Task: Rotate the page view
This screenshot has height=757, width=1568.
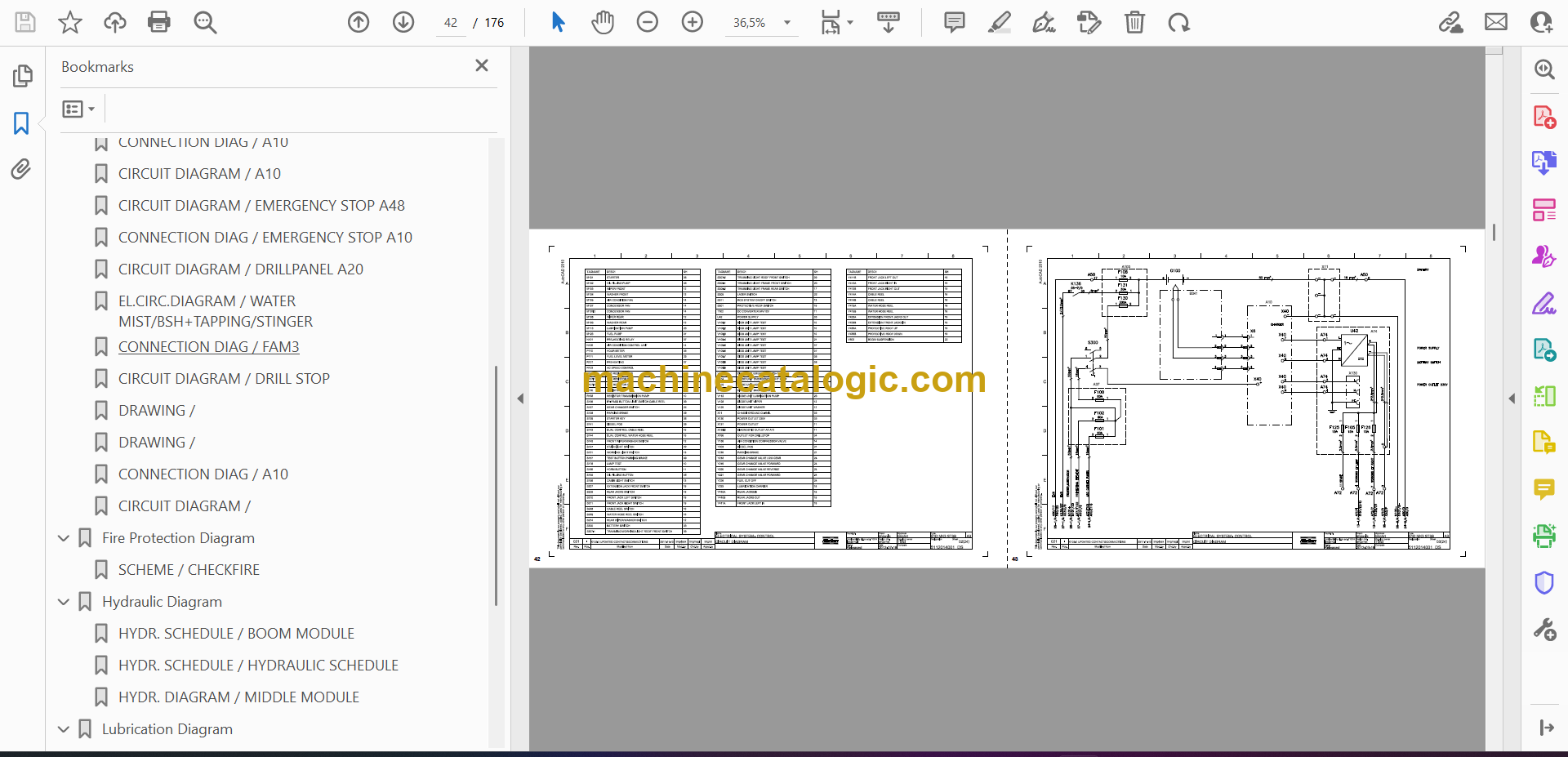Action: [1178, 22]
